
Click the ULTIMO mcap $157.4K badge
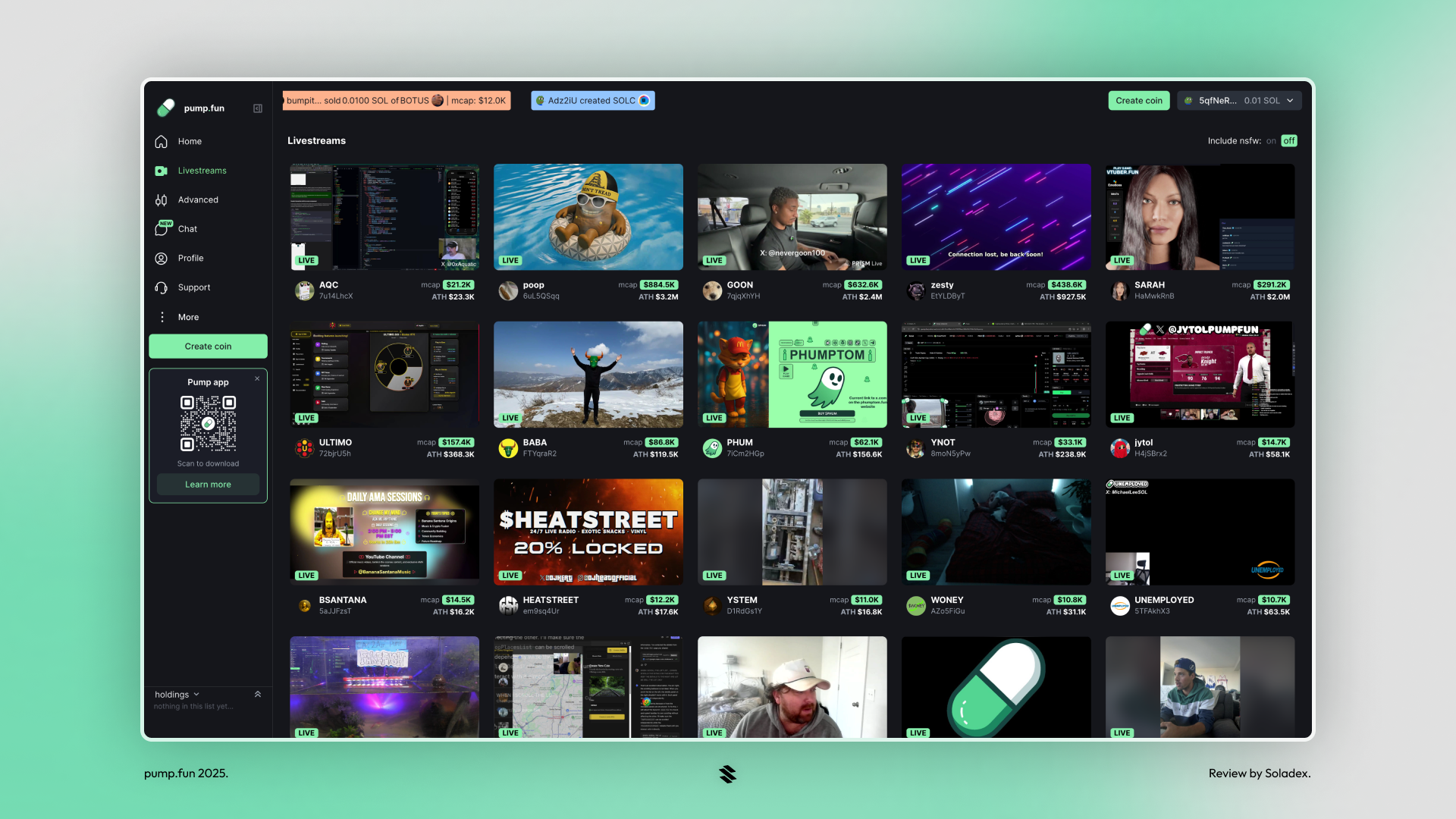coord(457,443)
